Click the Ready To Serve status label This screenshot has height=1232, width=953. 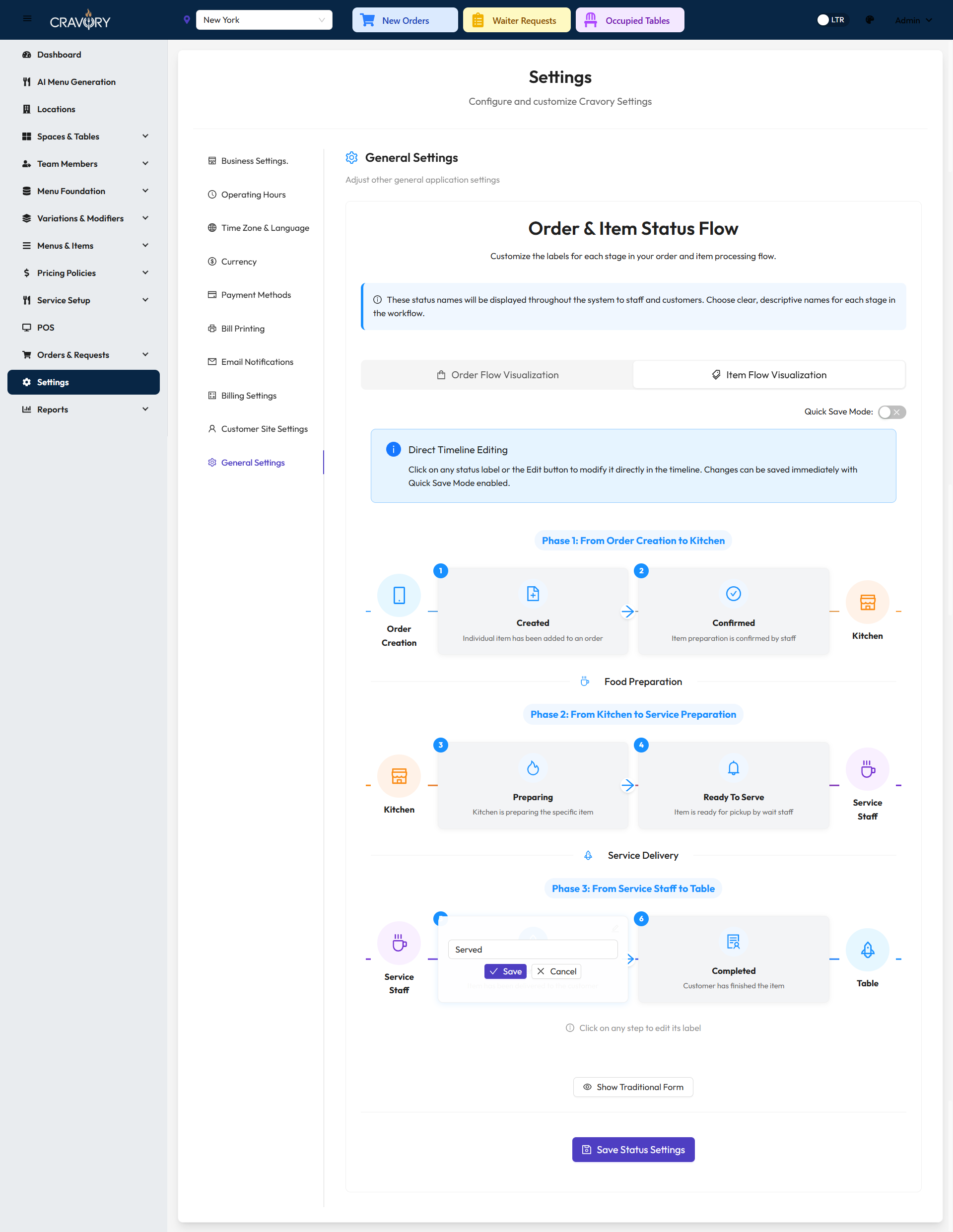[733, 797]
